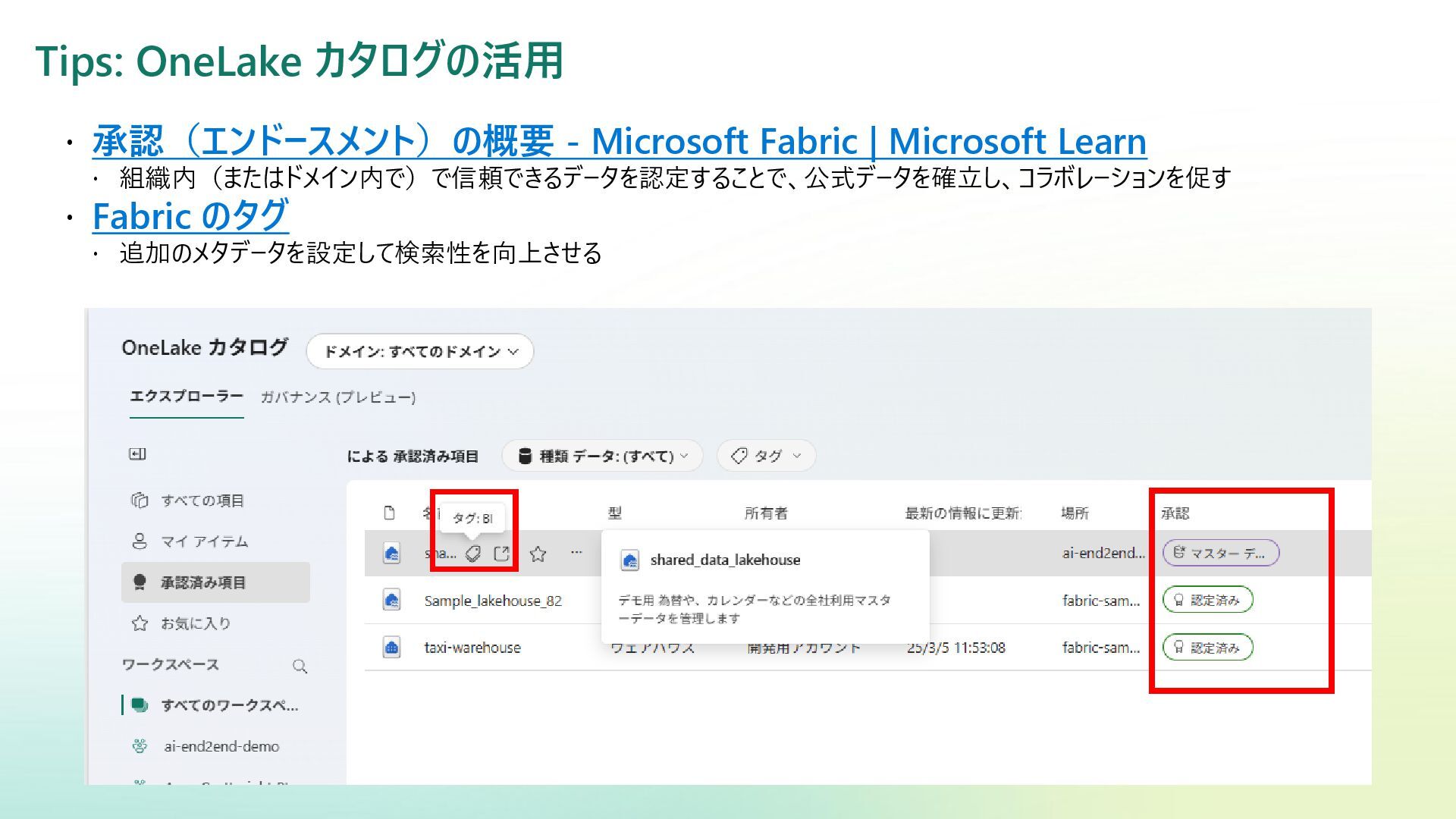The height and width of the screenshot is (819, 1456).
Task: Sort by the 承認 column header
Action: pyautogui.click(x=1175, y=513)
